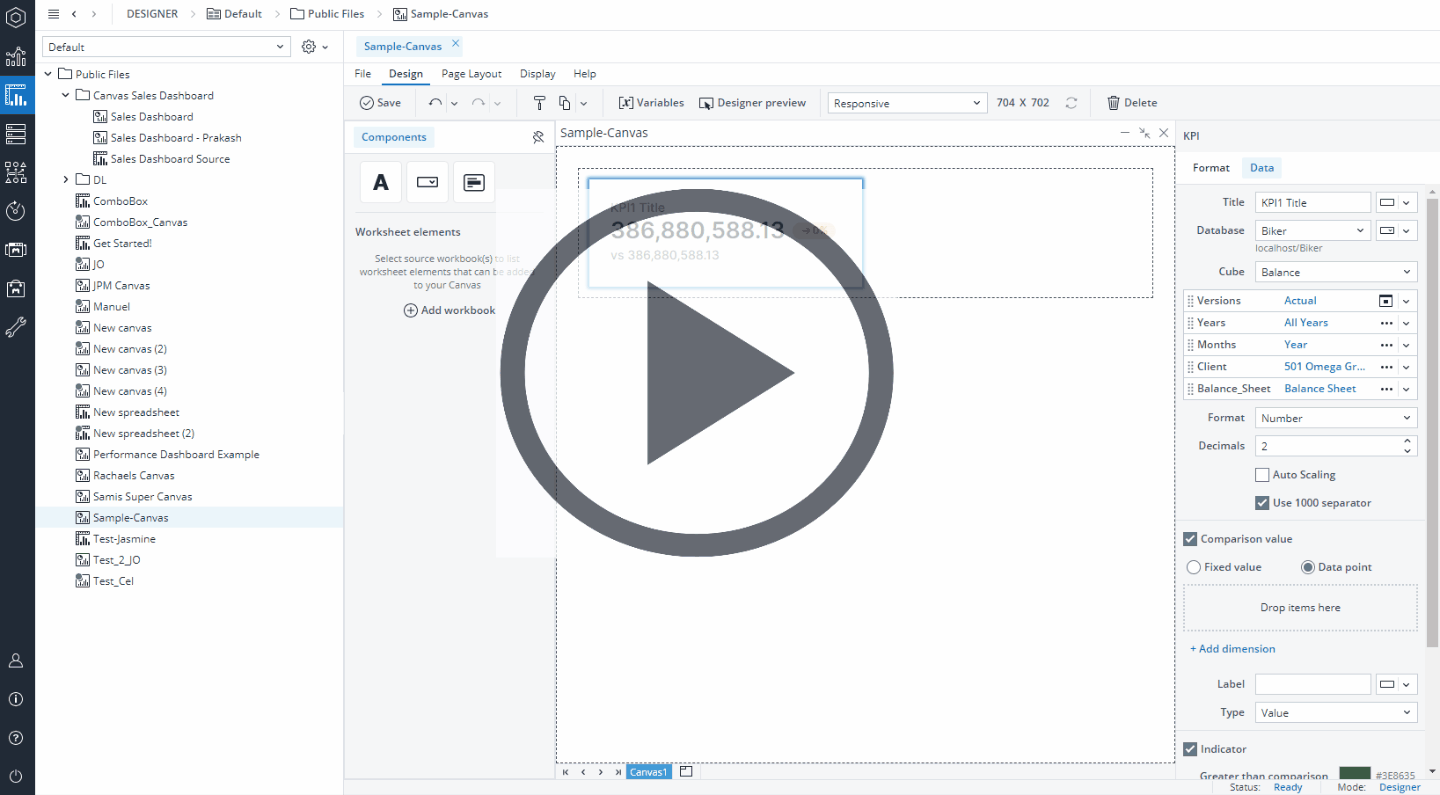Click the Save button
The image size is (1440, 795).
(x=381, y=102)
